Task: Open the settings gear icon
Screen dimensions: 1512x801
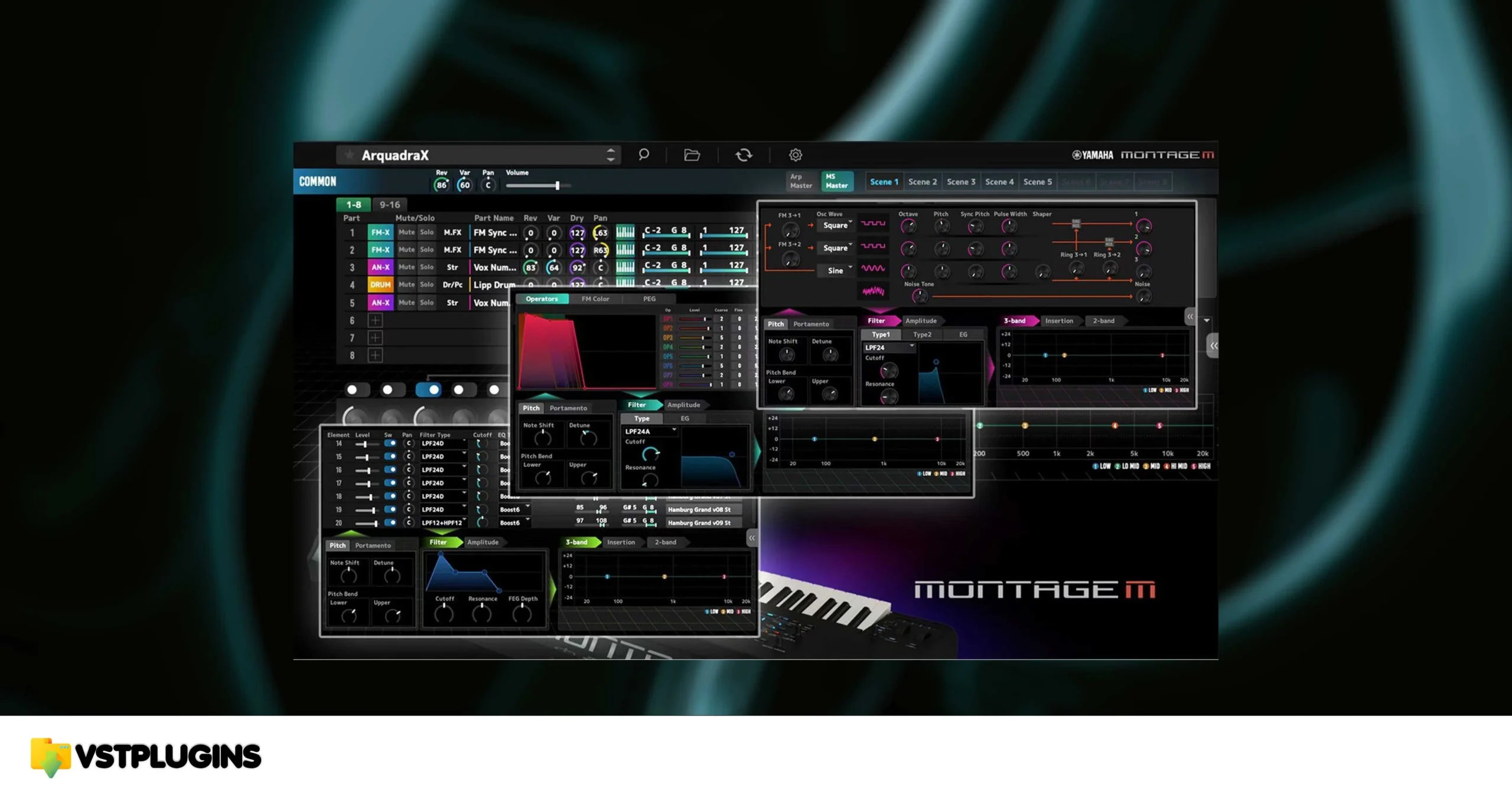Action: (796, 155)
